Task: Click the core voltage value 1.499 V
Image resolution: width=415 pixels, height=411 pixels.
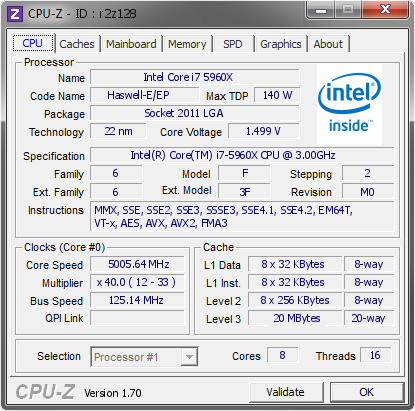Action: click(x=264, y=131)
